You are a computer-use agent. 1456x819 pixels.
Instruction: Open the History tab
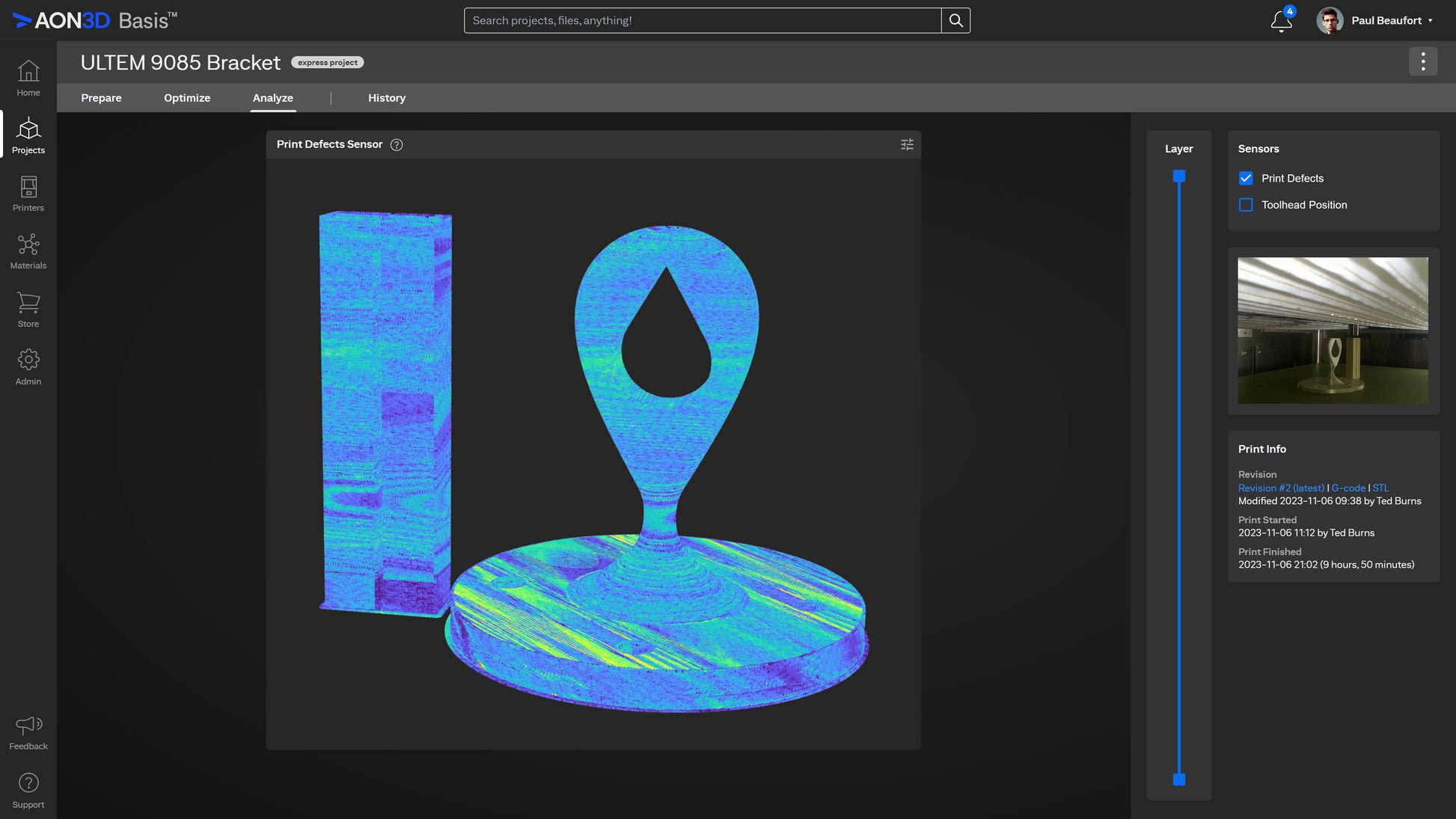[x=387, y=98]
